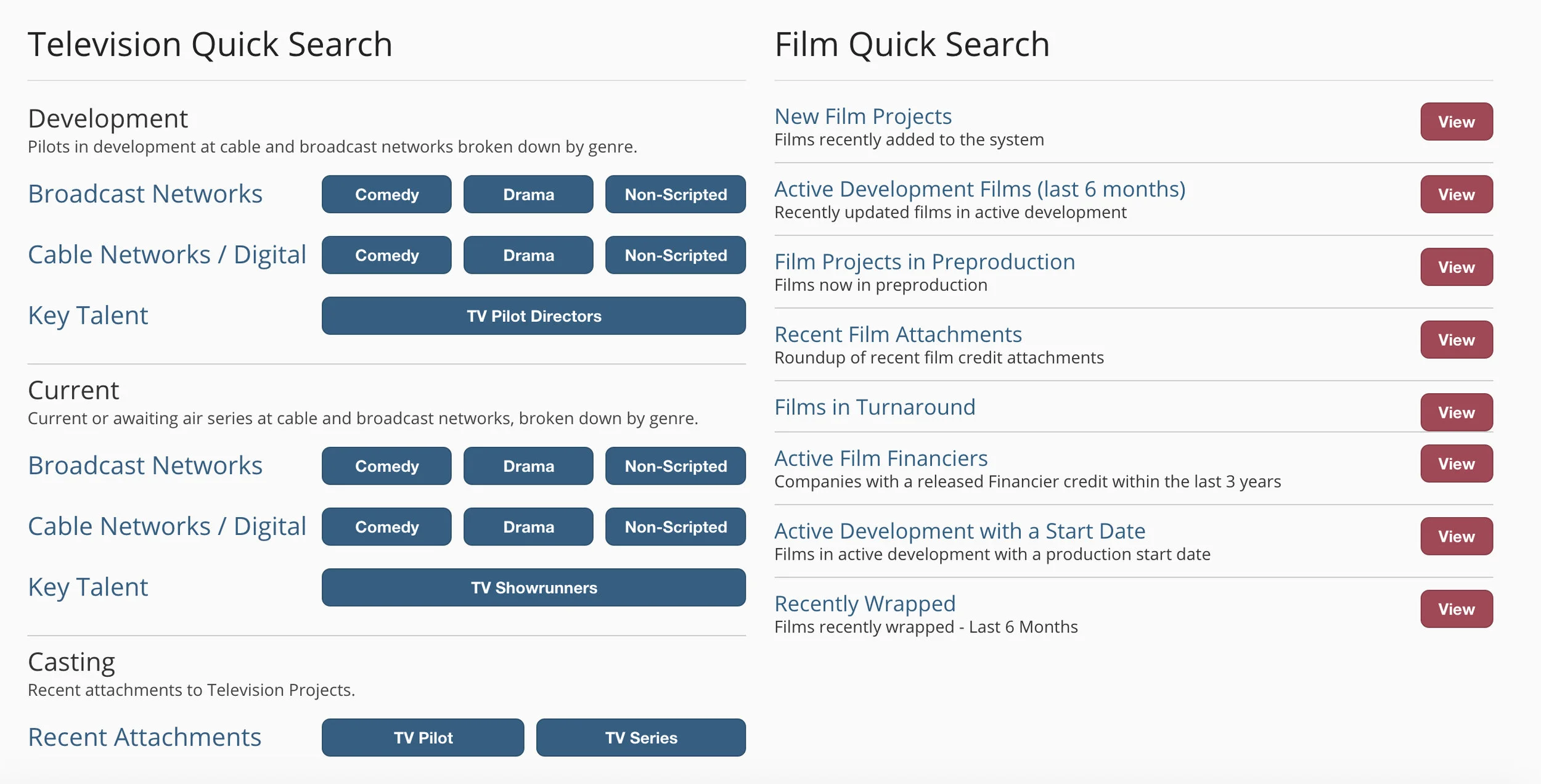Click Comedy under Development Broadcast Networks
Image resolution: width=1541 pixels, height=784 pixels.
click(386, 194)
